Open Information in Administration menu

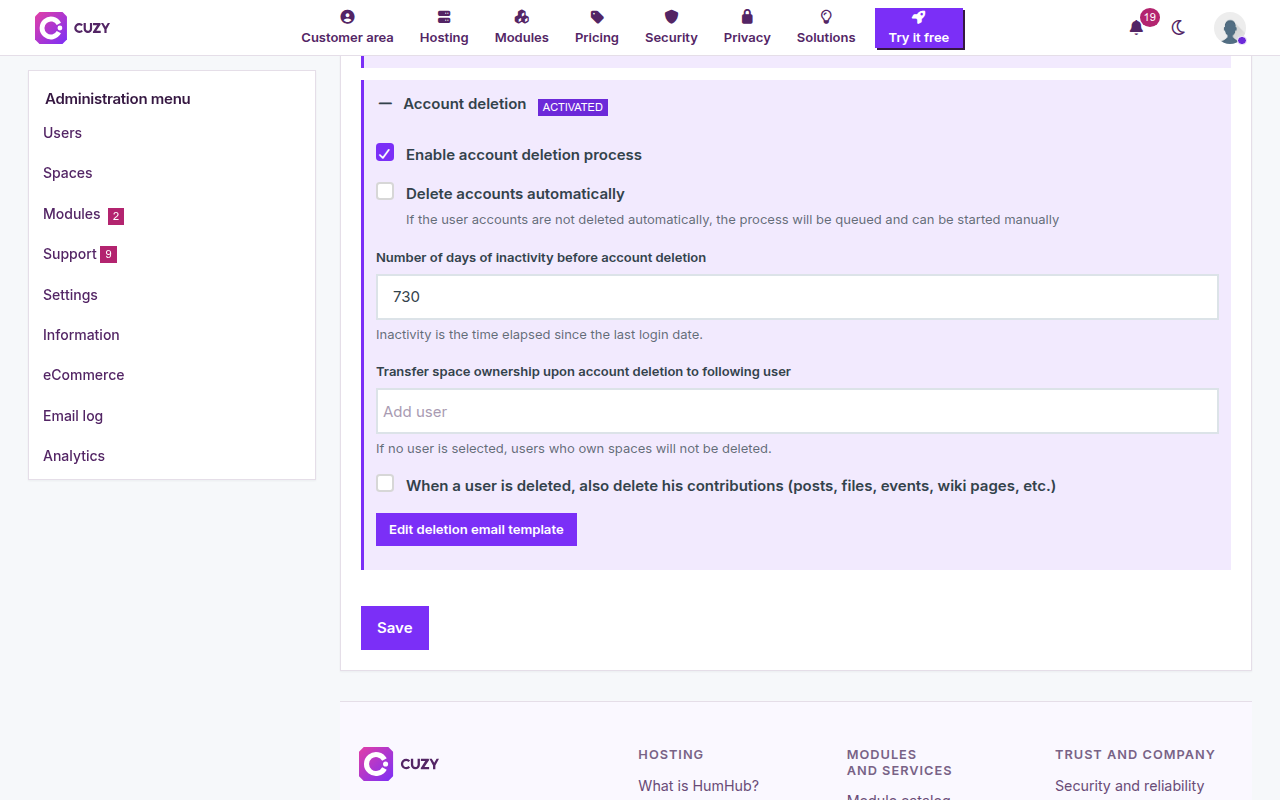click(81, 335)
